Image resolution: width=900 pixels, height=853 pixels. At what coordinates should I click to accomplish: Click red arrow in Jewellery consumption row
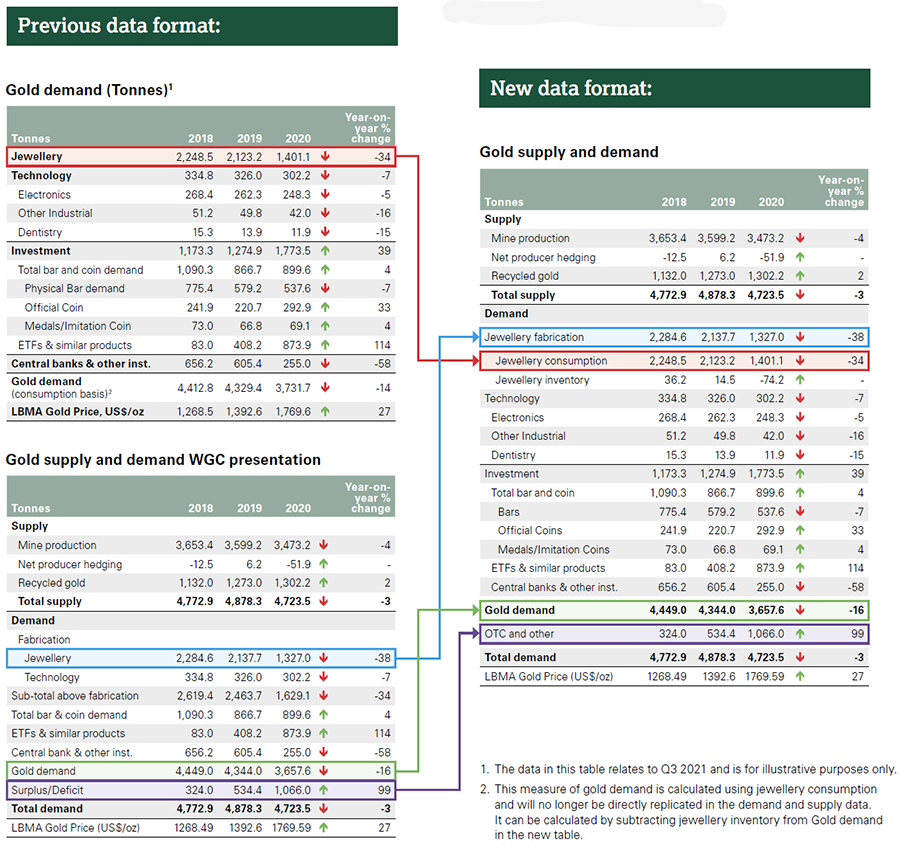coord(799,361)
